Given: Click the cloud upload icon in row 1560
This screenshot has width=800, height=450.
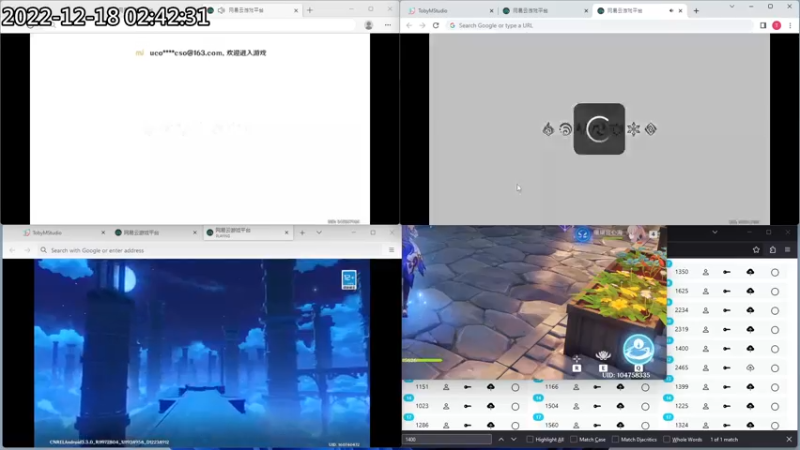Looking at the screenshot, I should click(620, 425).
